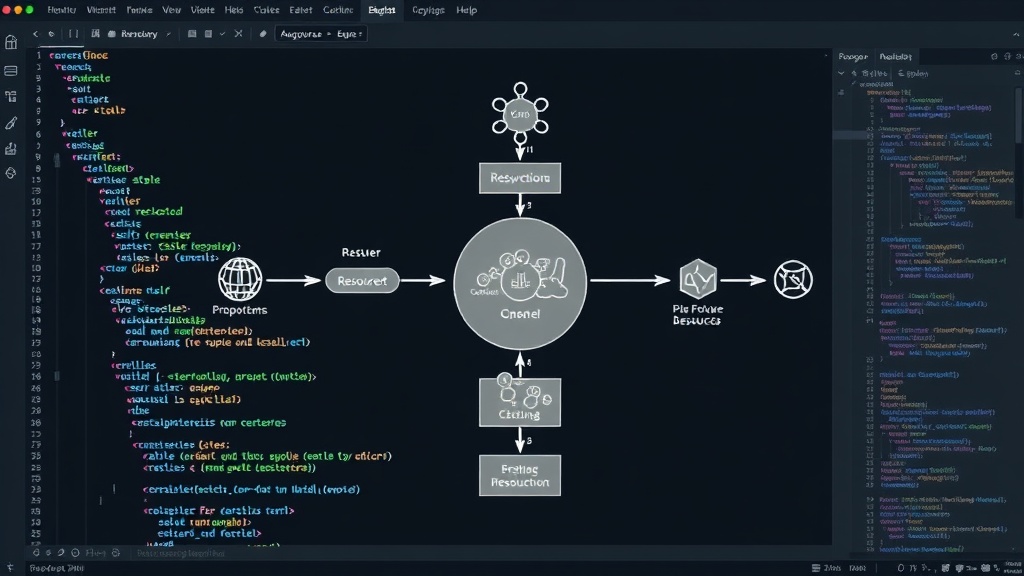Screen dimensions: 1024x576
Task: Open the Help menu
Action: click(x=466, y=10)
